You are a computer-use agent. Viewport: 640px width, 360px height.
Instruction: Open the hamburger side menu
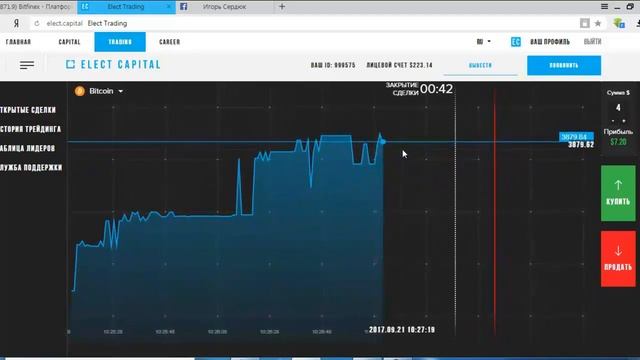[x=27, y=65]
